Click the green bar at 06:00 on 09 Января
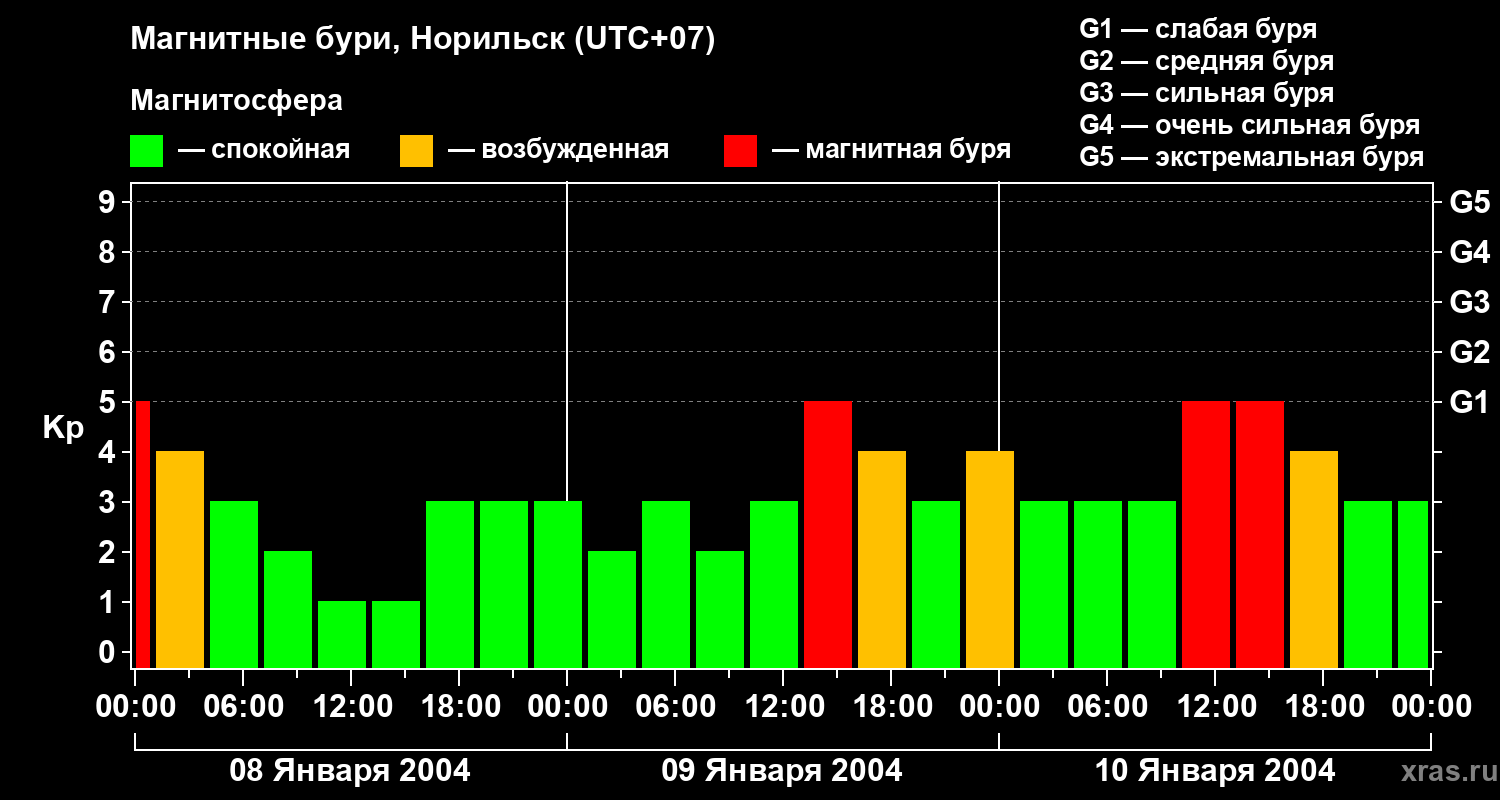Image resolution: width=1500 pixels, height=800 pixels. [666, 584]
